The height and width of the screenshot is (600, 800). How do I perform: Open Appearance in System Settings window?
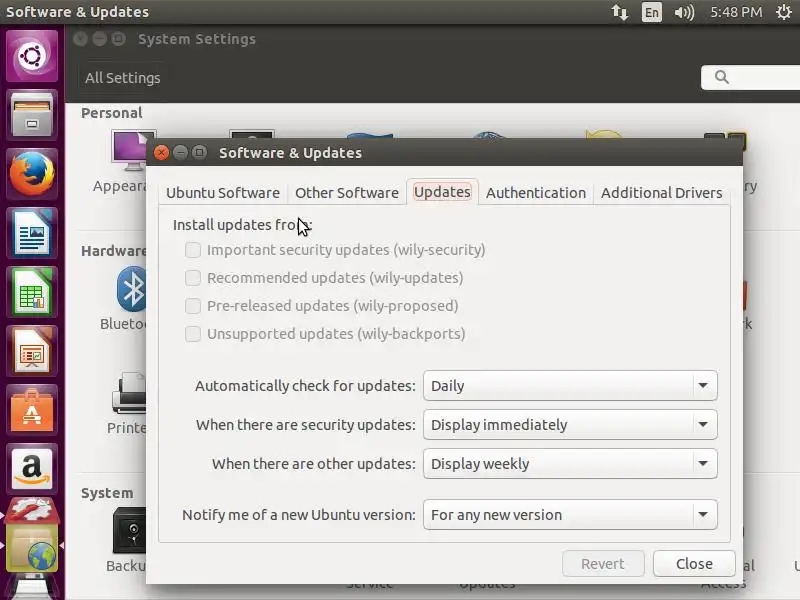point(122,163)
